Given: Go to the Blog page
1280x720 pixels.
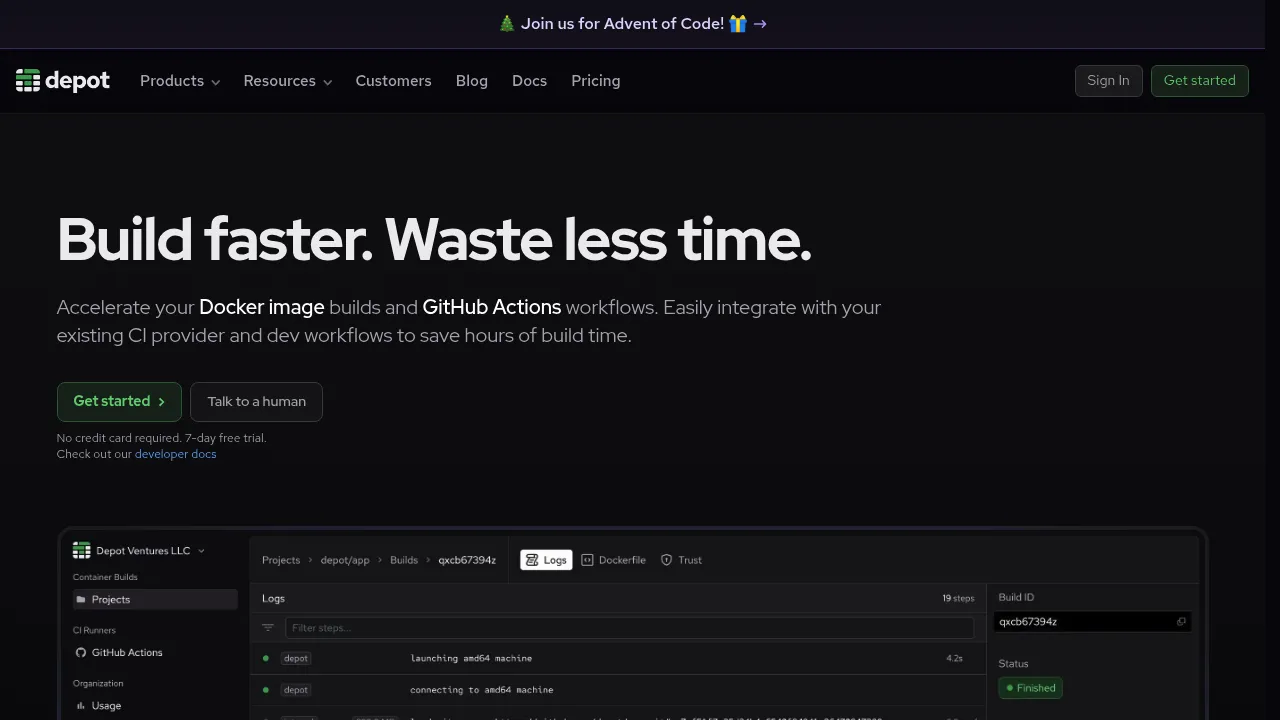Looking at the screenshot, I should coord(472,81).
